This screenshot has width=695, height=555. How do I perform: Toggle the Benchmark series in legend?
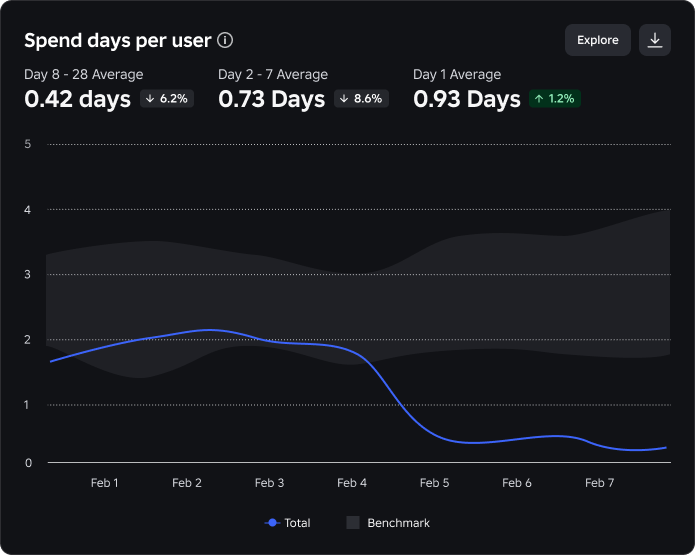pyautogui.click(x=388, y=523)
